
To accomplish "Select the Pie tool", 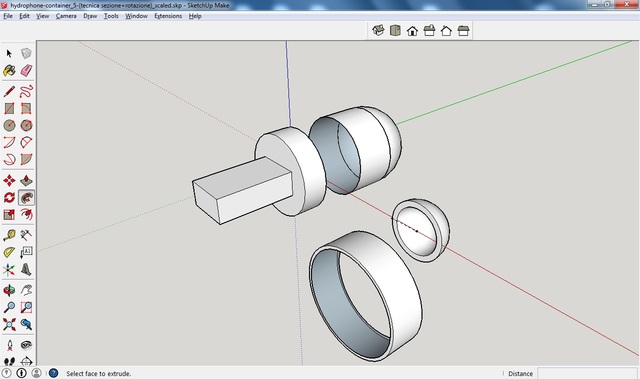I will [26, 159].
